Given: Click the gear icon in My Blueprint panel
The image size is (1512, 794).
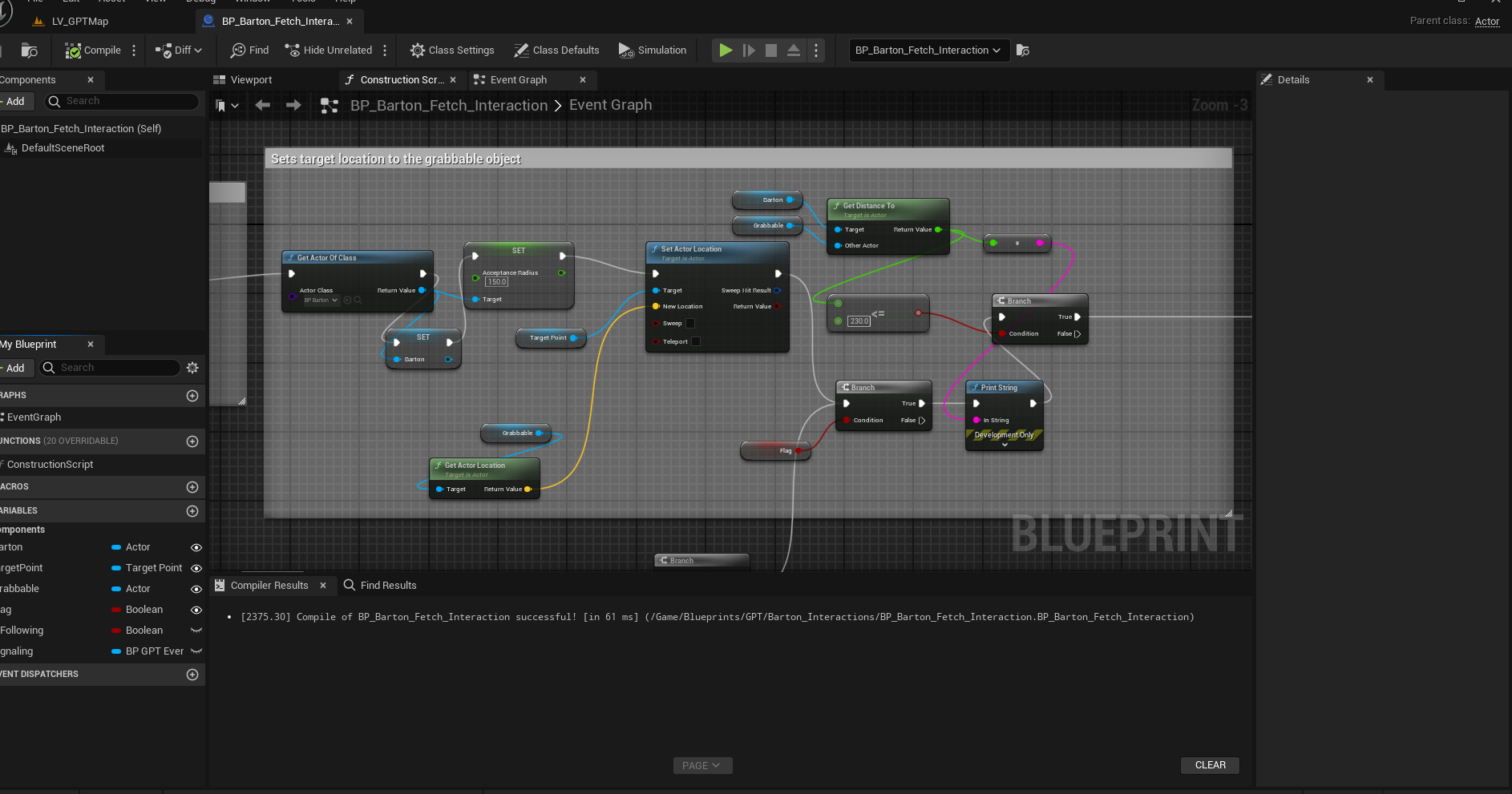Looking at the screenshot, I should (x=192, y=368).
